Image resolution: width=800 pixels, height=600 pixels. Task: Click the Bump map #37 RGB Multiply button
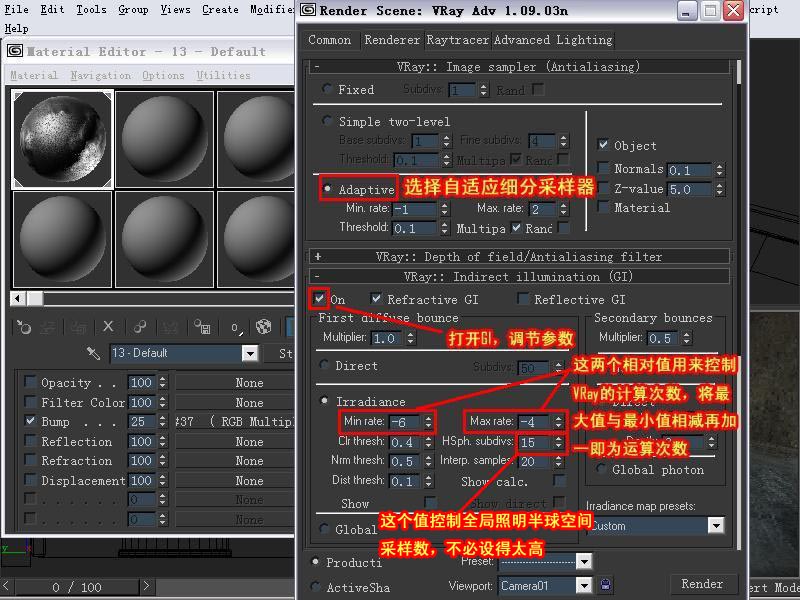click(x=235, y=421)
